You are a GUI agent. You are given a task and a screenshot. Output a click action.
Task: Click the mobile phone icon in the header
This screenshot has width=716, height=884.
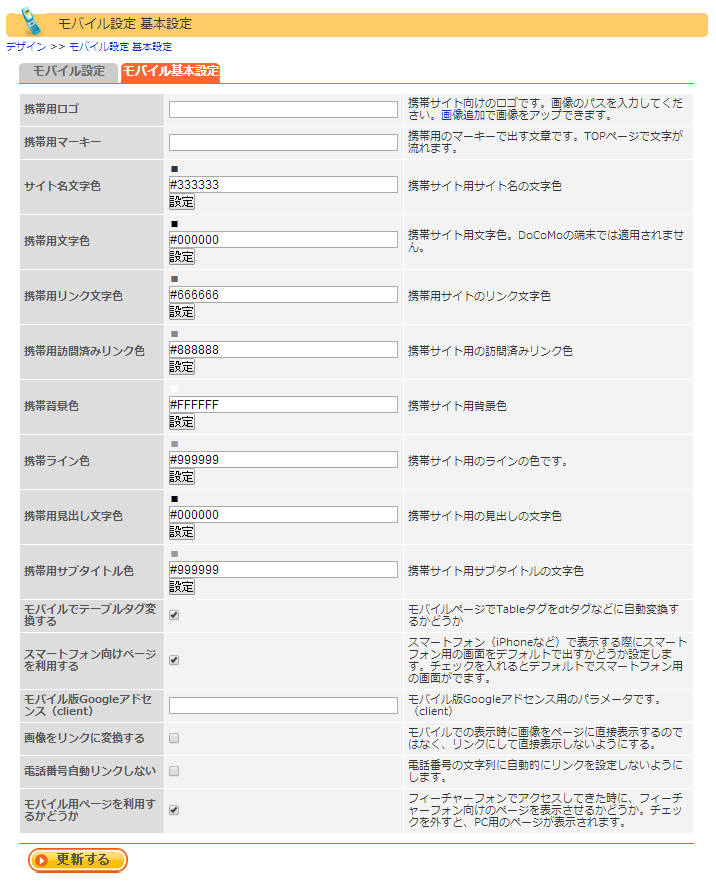[31, 21]
